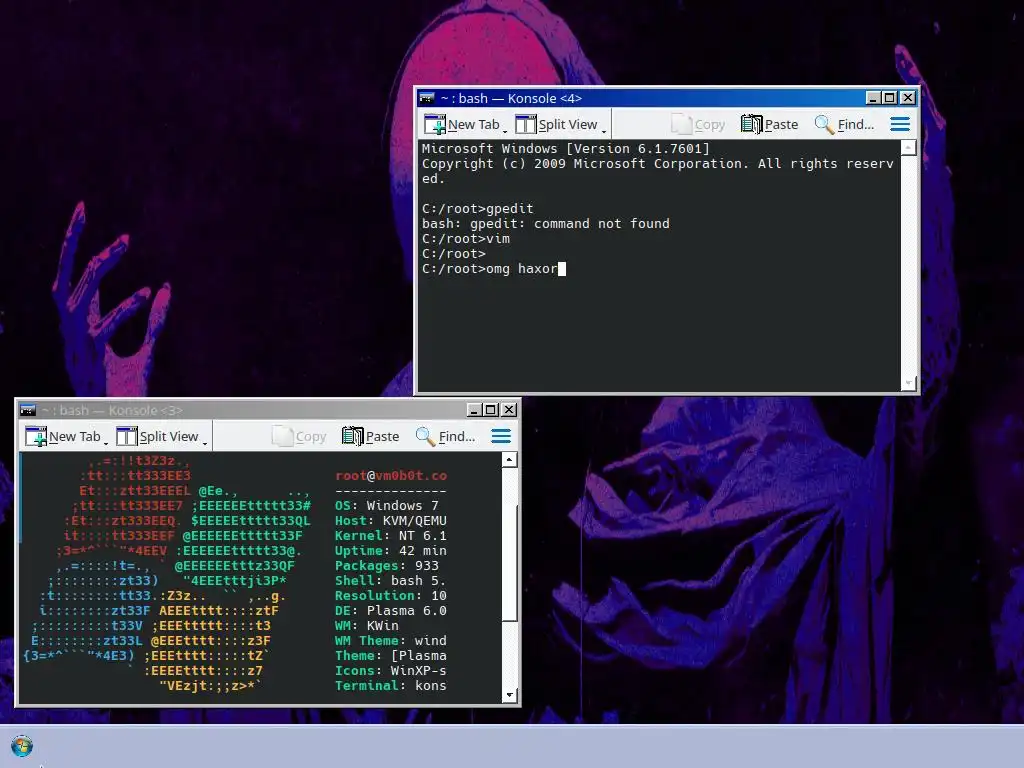Click "Icons: WinXP-s" line

click(391, 671)
